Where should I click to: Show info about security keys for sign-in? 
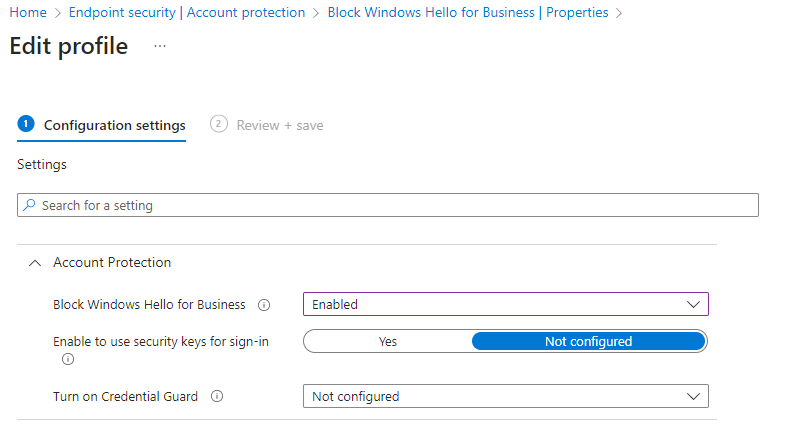point(68,359)
